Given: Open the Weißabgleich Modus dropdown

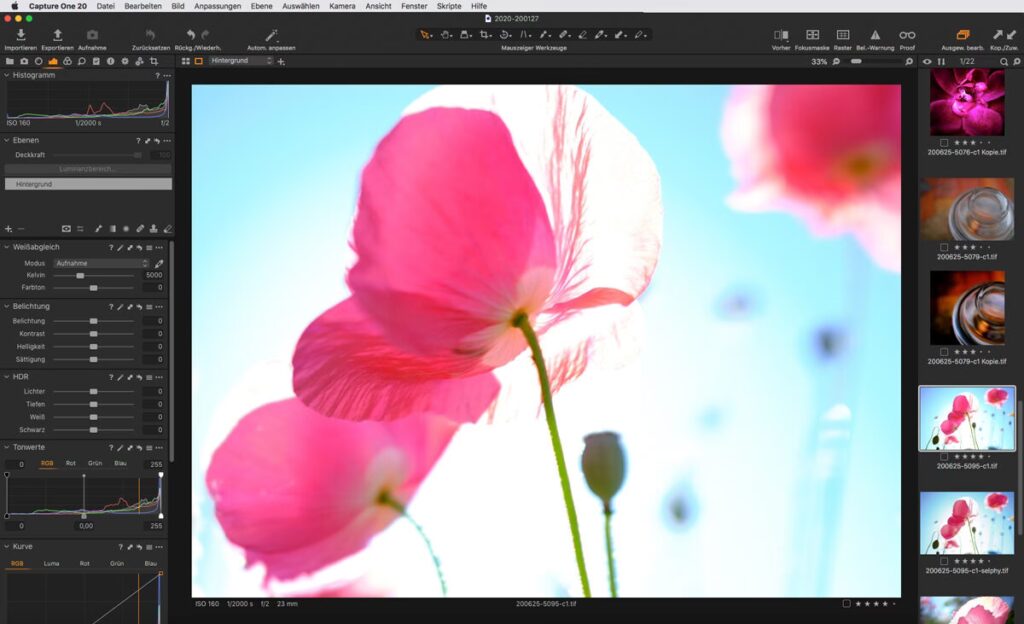Looking at the screenshot, I should coord(101,263).
